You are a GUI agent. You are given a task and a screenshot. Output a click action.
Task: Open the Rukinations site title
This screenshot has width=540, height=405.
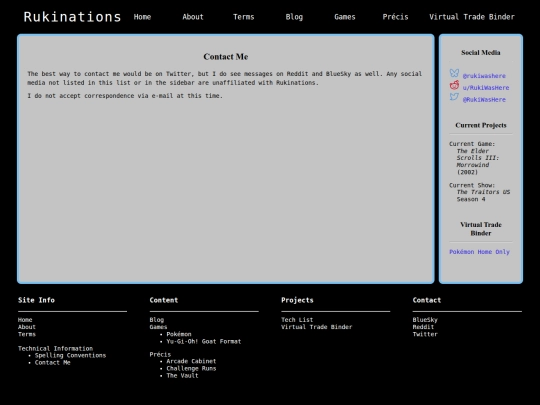coord(72,17)
